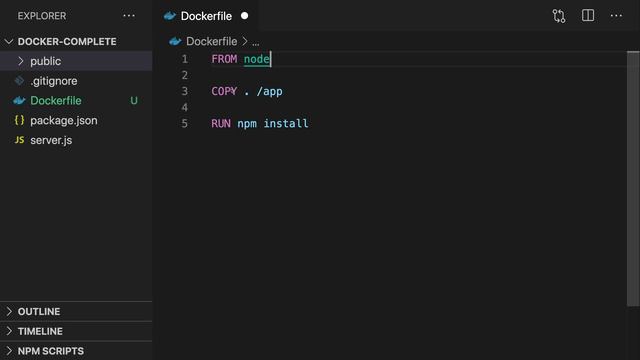Viewport: 640px width, 360px height.
Task: Click Docker icon in breadcrumb bar
Action: click(175, 41)
